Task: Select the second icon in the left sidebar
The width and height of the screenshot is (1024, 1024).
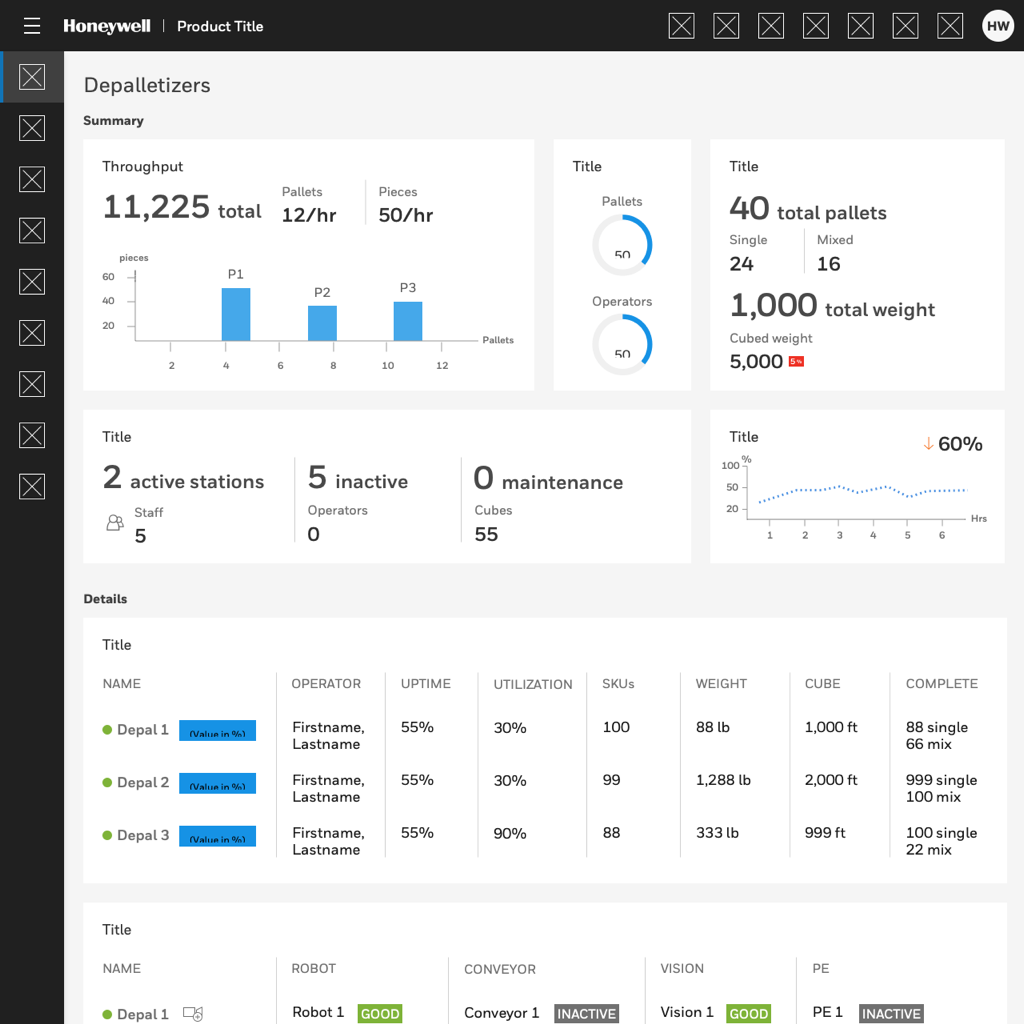Action: click(32, 128)
